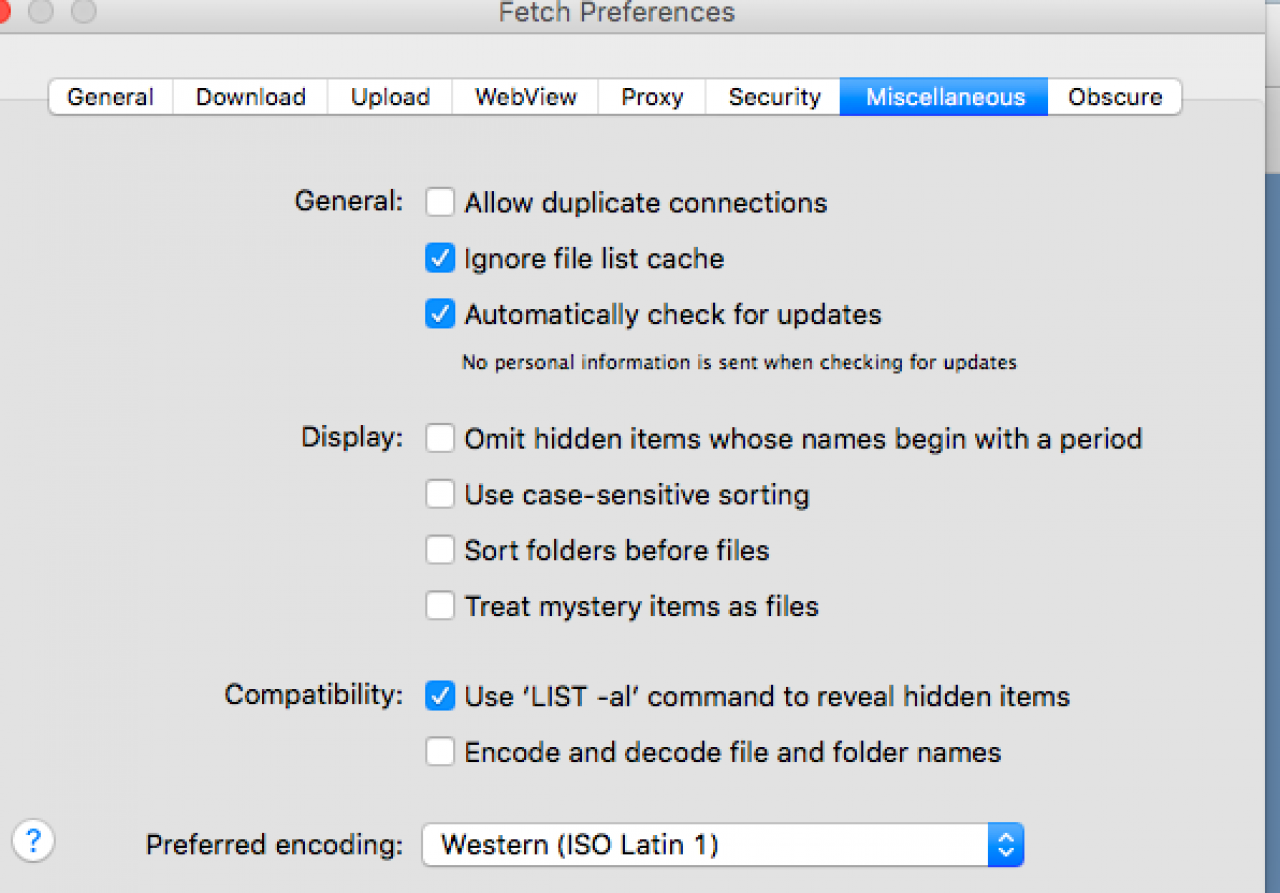Show the Obscure tab

tap(1114, 97)
